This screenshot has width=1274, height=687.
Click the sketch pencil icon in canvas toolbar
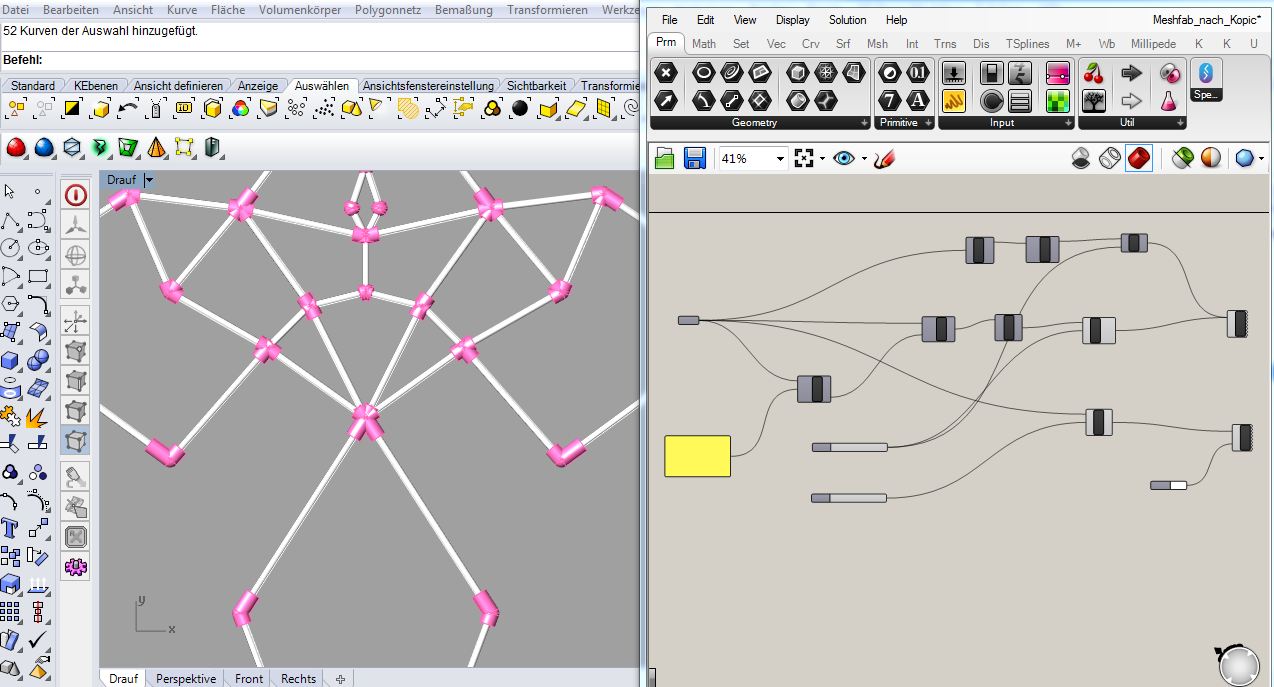coord(883,158)
